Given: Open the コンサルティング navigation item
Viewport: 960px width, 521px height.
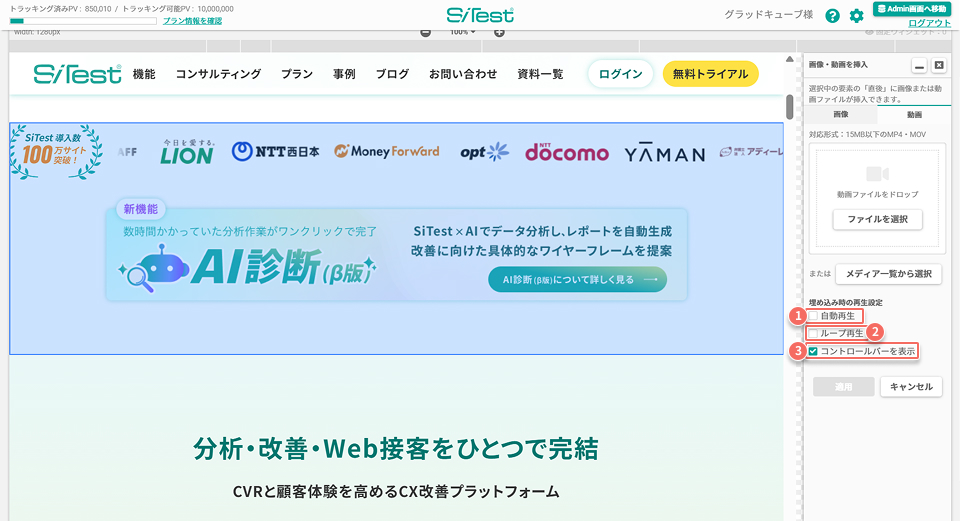Looking at the screenshot, I should (x=219, y=74).
